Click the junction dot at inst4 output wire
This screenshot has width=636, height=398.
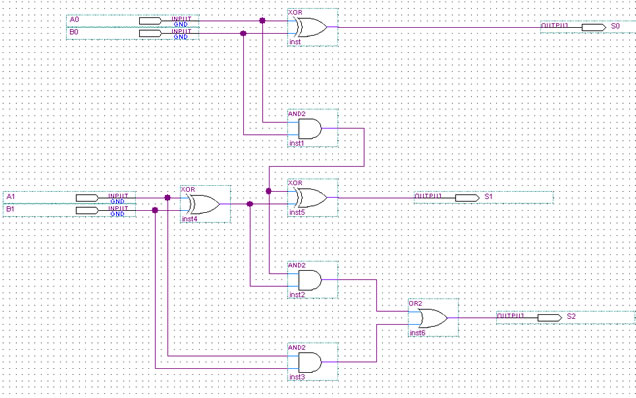tap(250, 204)
